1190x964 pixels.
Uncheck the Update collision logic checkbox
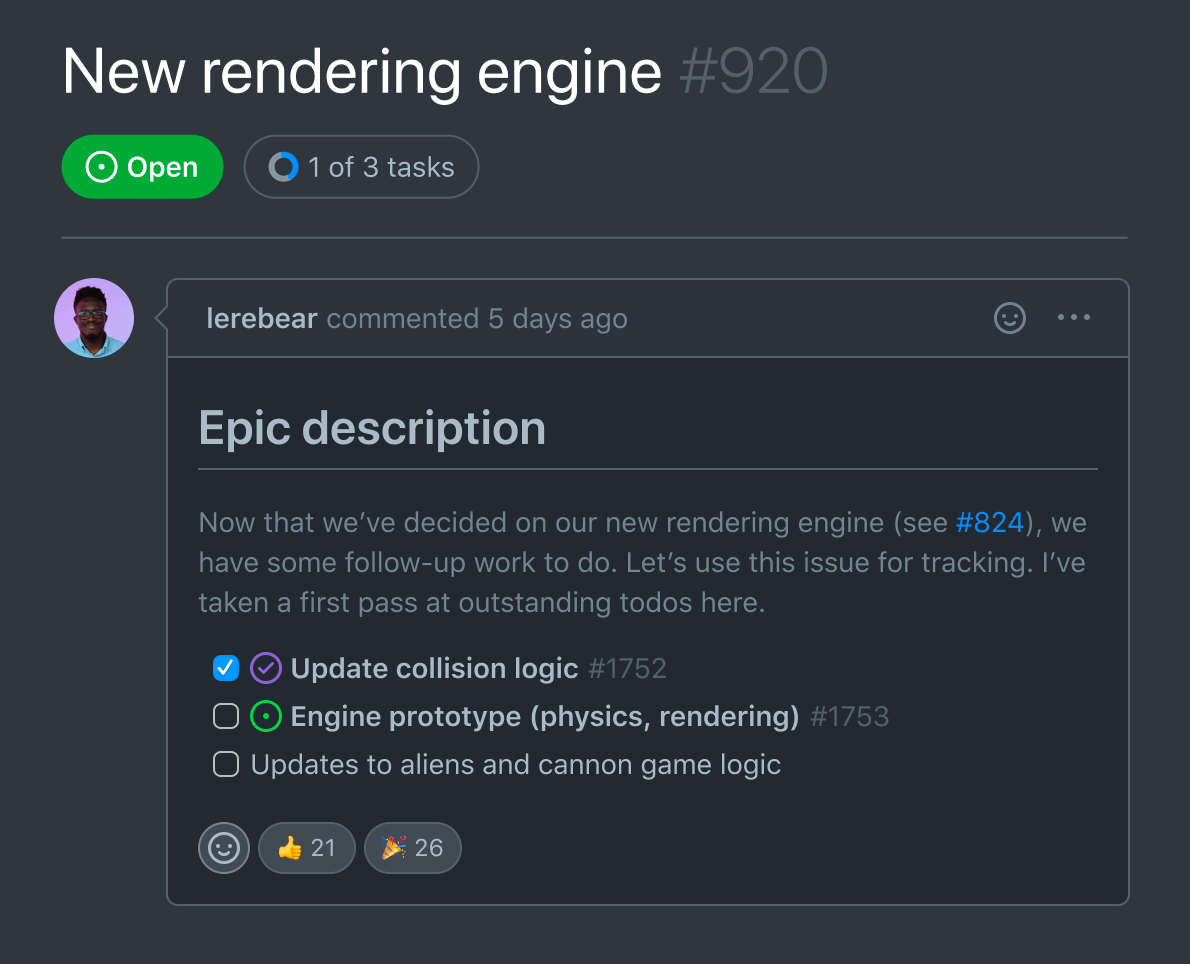tap(226, 668)
